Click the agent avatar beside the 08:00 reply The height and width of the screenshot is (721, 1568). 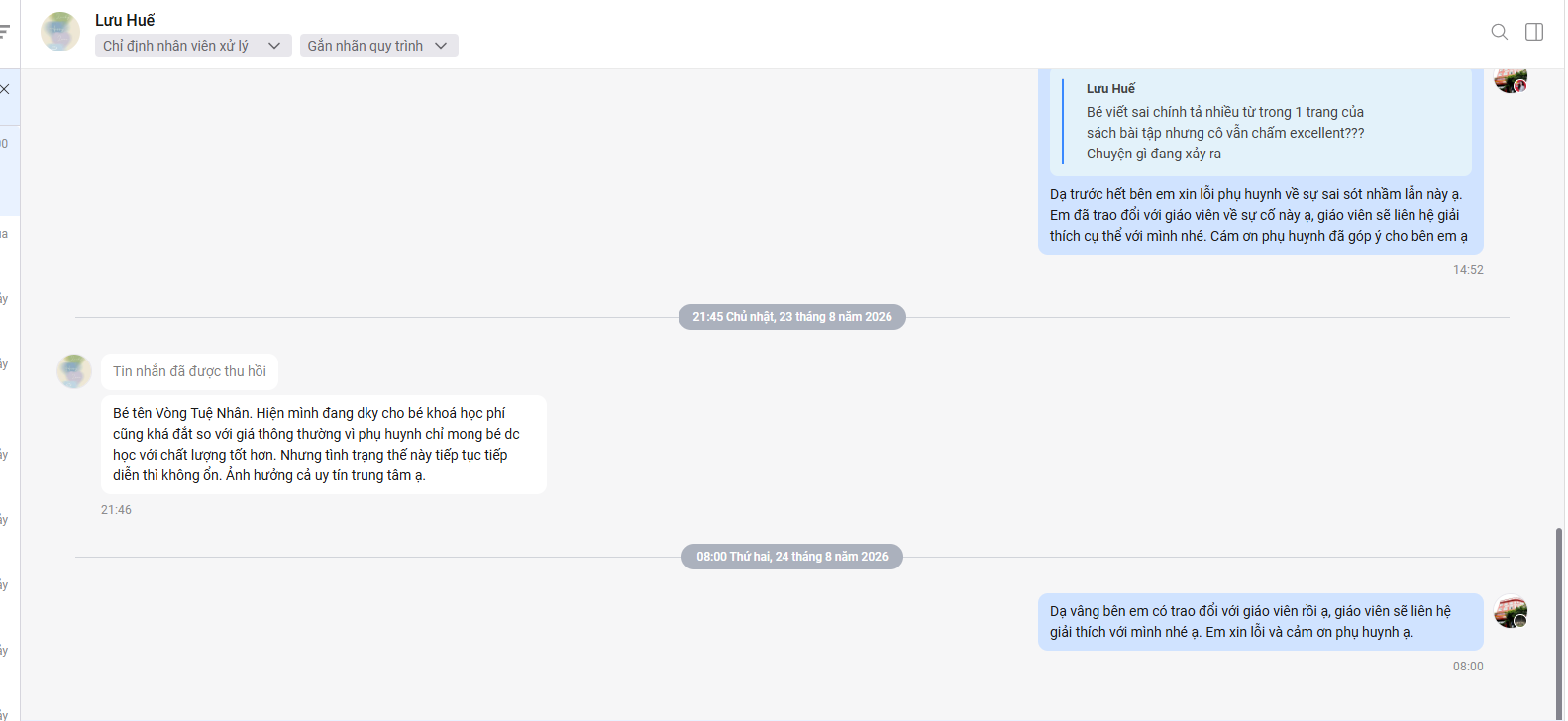[1511, 611]
